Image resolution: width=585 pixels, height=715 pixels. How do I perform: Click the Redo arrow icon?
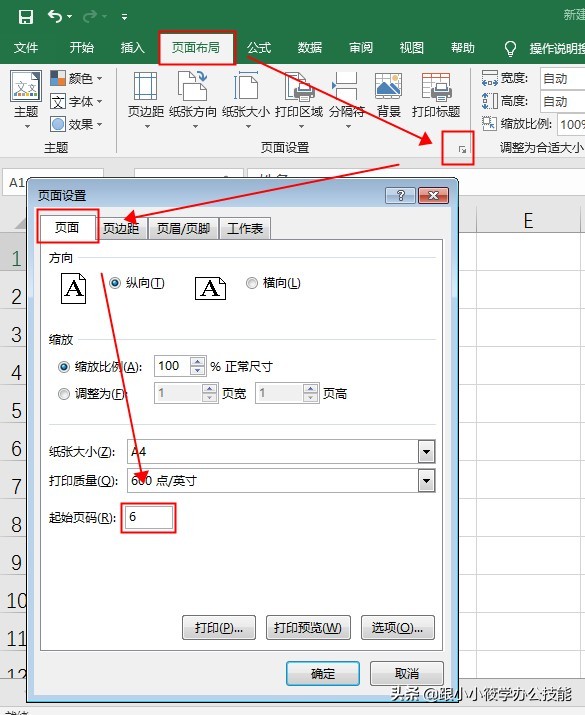pyautogui.click(x=90, y=16)
